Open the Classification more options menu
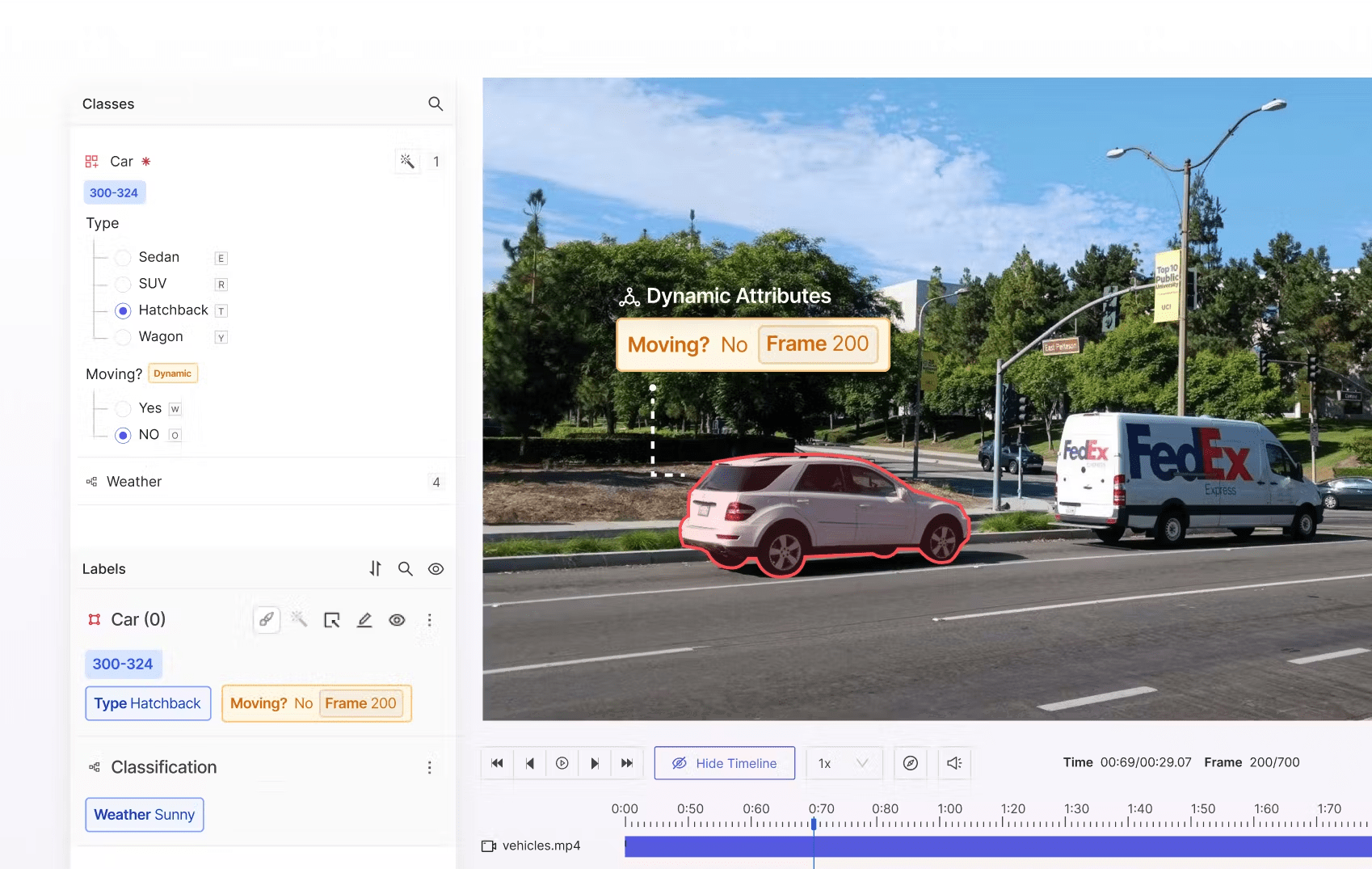The width and height of the screenshot is (1372, 869). tap(430, 767)
